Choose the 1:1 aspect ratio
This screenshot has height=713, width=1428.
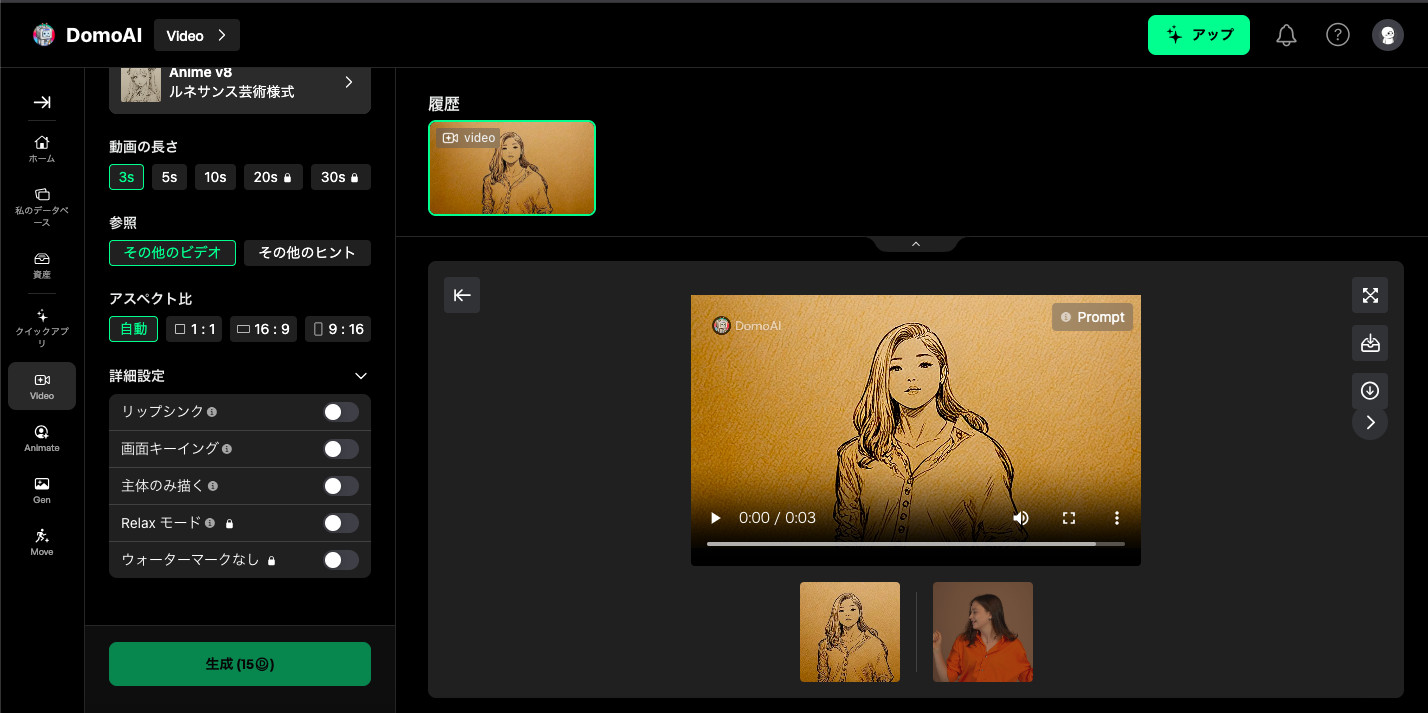[194, 329]
